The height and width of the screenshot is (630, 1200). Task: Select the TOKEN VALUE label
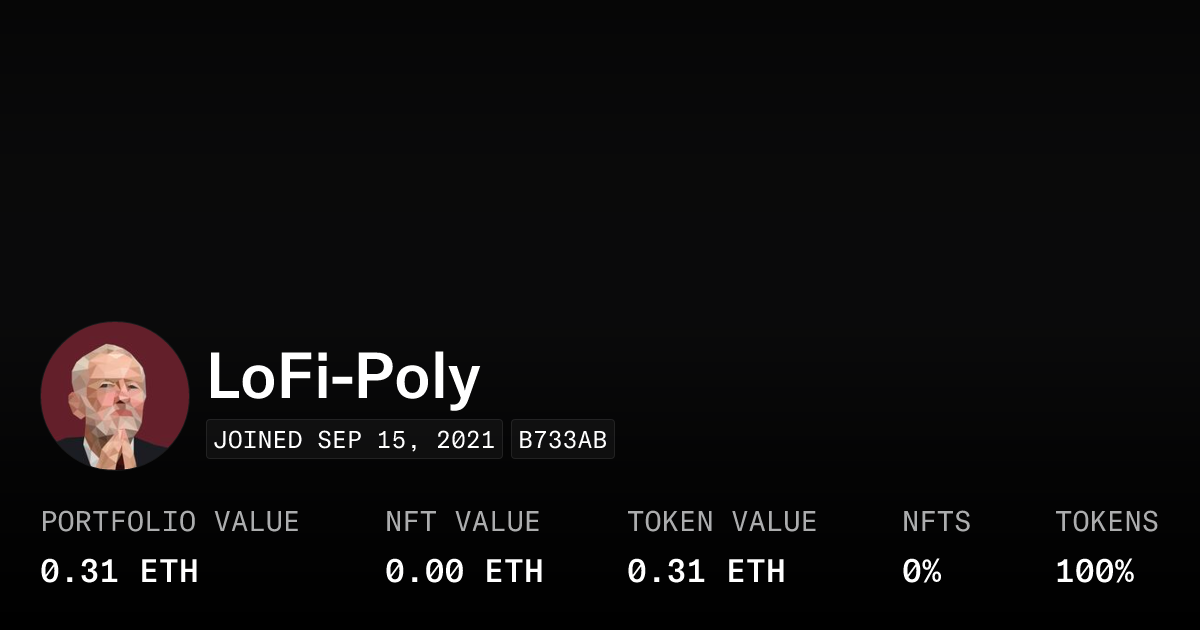tap(722, 522)
